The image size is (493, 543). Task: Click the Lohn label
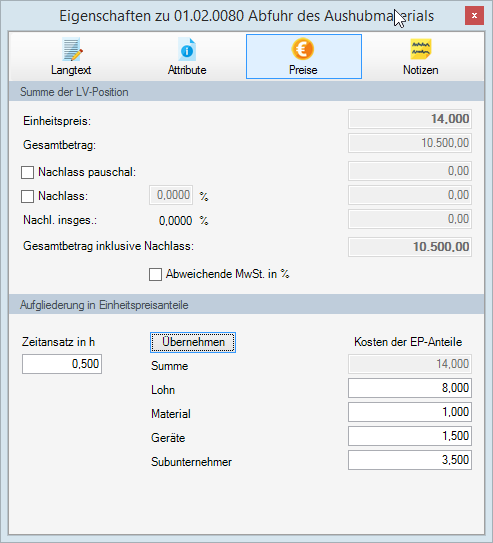pyautogui.click(x=163, y=390)
